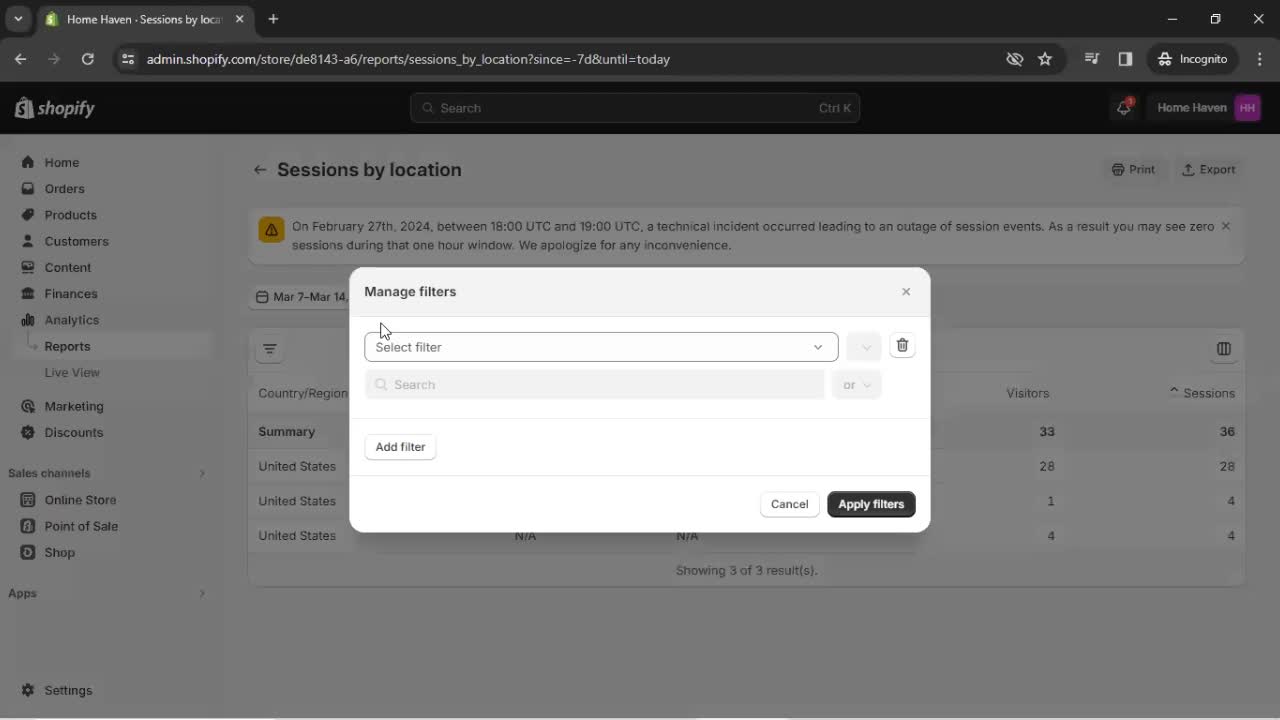
Task: Open Analytics in the sidebar
Action: (x=71, y=320)
